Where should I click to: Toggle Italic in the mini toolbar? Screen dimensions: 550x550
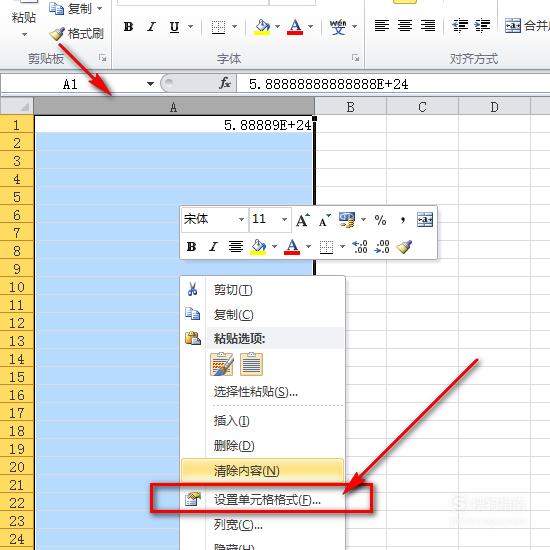[213, 247]
